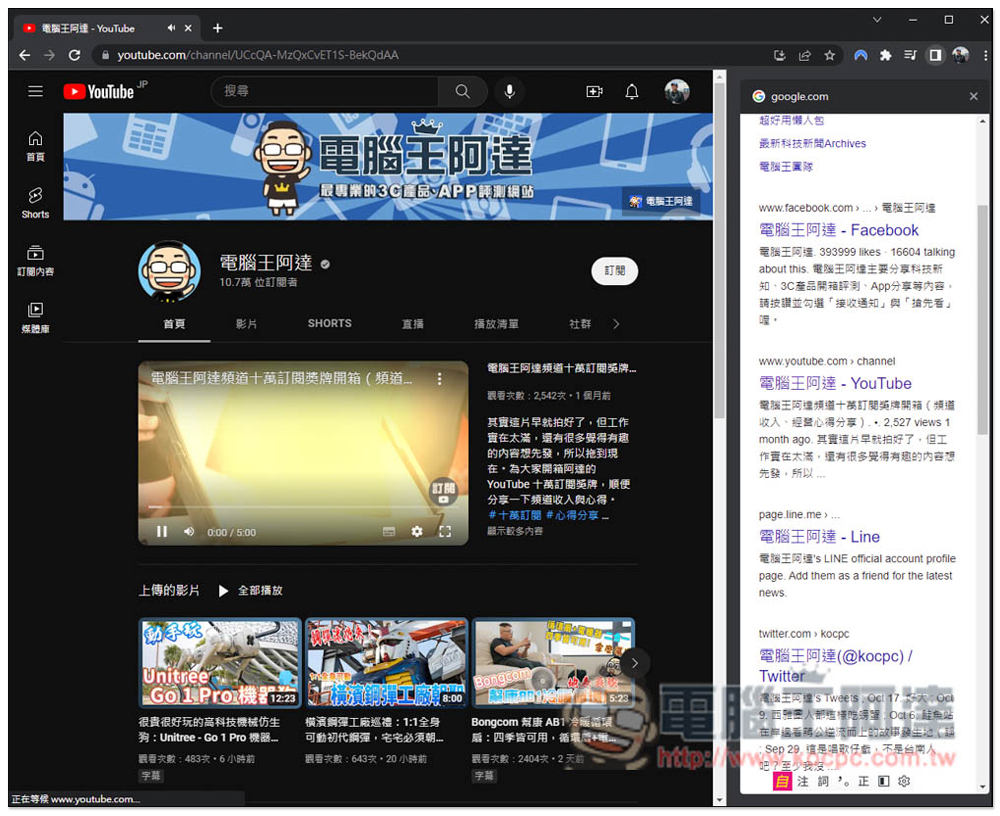Expand description with 顯示較多內容
This screenshot has width=1000, height=816.
[515, 531]
